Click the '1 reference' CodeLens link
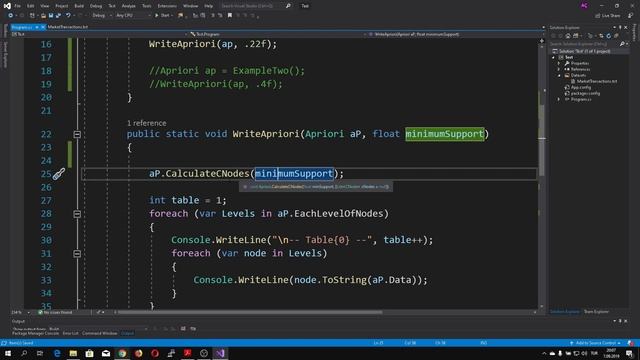The image size is (640, 360). 147,123
